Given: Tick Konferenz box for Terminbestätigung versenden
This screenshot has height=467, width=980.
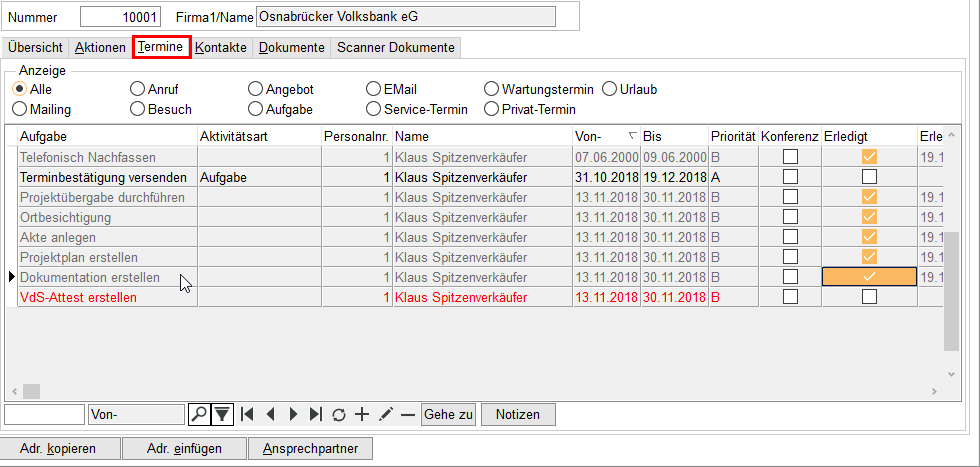Looking at the screenshot, I should click(x=790, y=177).
